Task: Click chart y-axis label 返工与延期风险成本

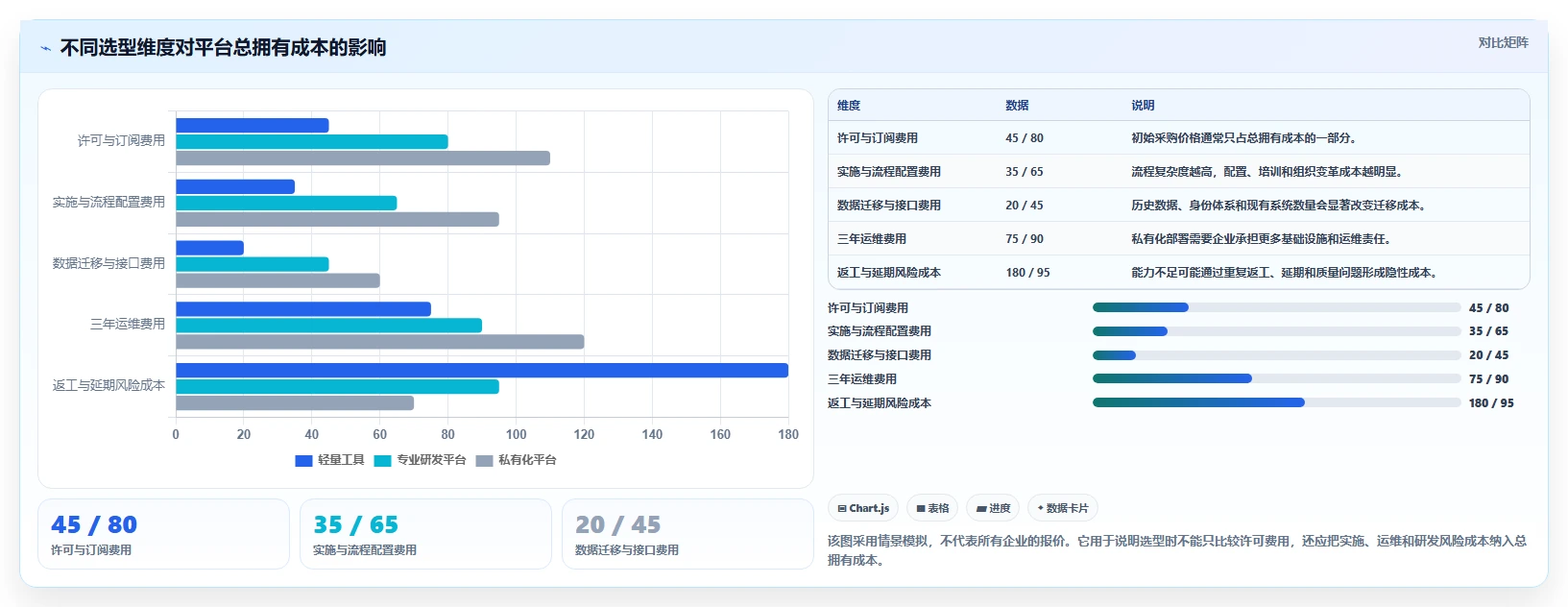Action: (109, 385)
